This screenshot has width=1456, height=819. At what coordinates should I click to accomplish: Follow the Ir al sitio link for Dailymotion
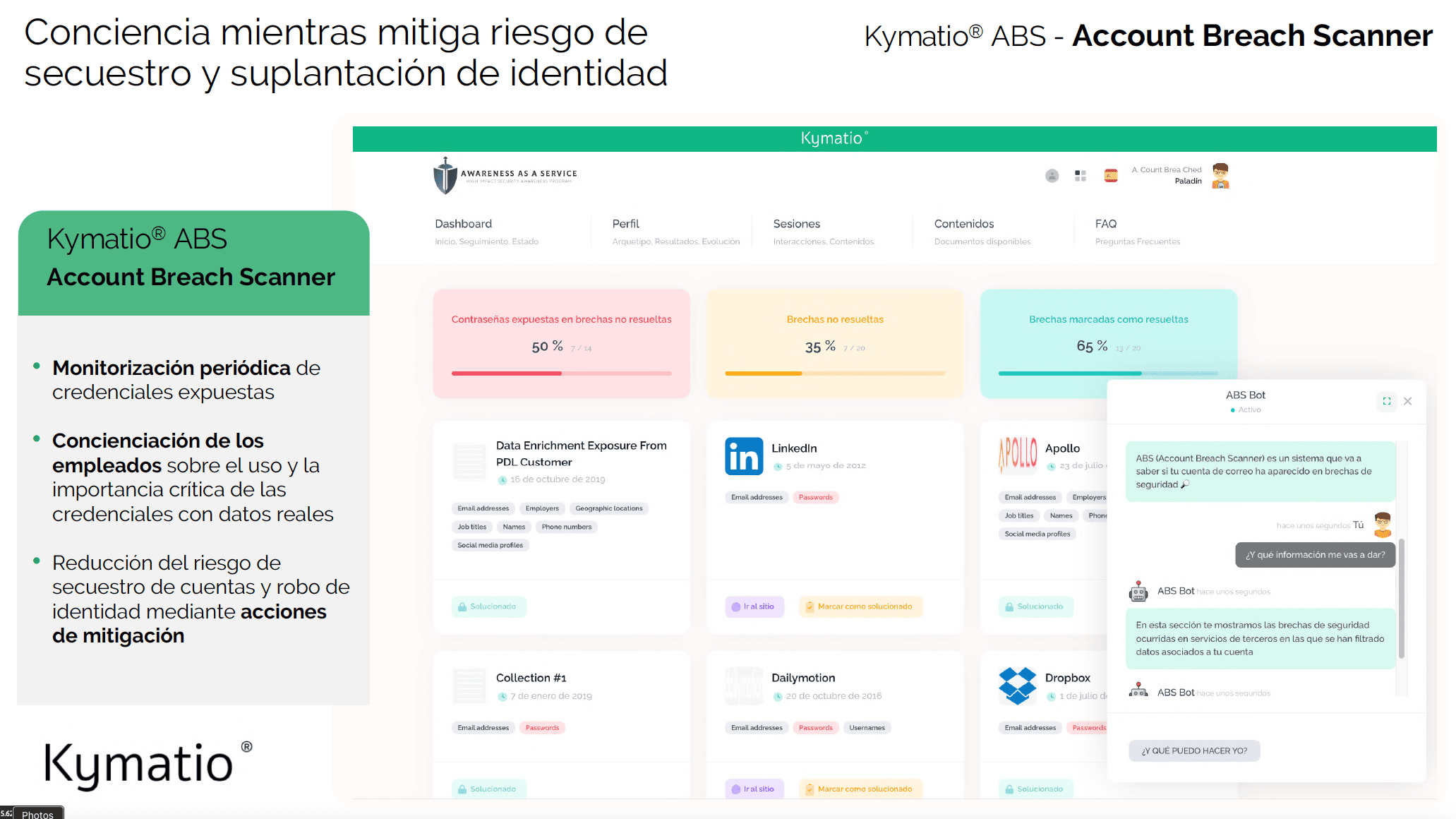tap(754, 789)
